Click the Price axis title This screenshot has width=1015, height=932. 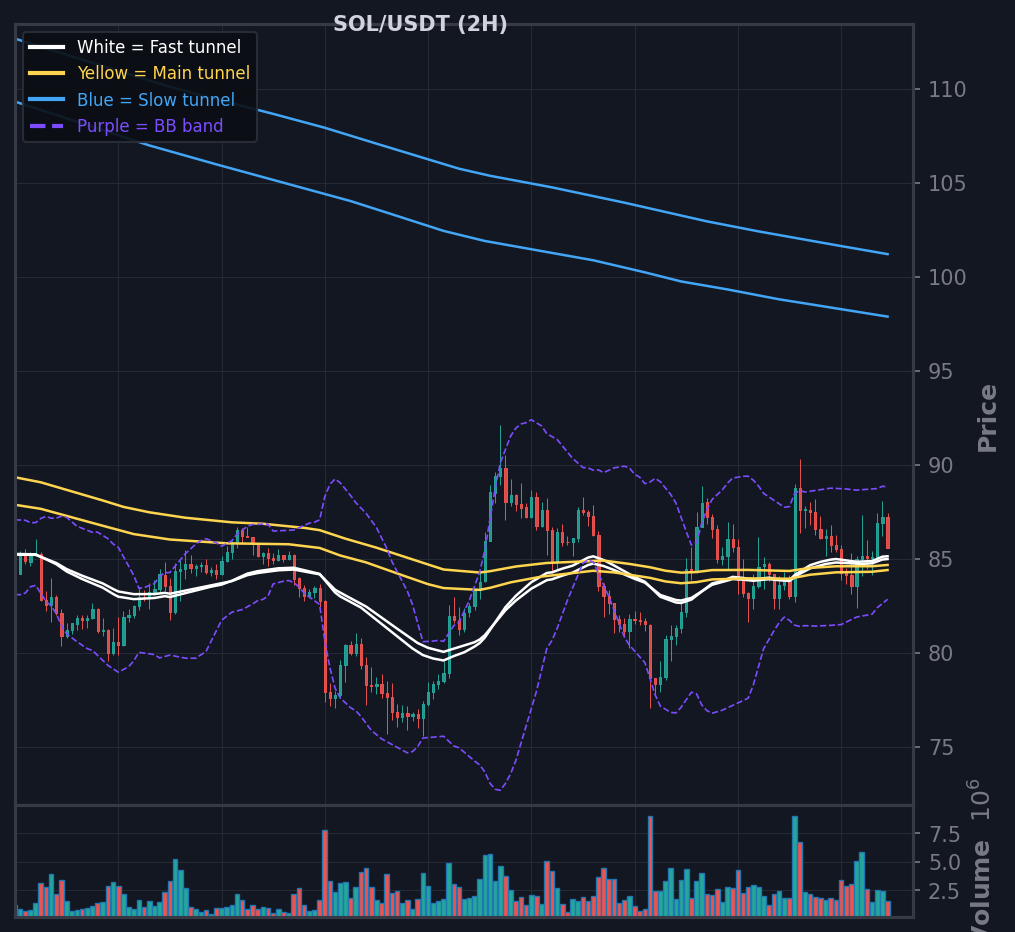coord(987,418)
